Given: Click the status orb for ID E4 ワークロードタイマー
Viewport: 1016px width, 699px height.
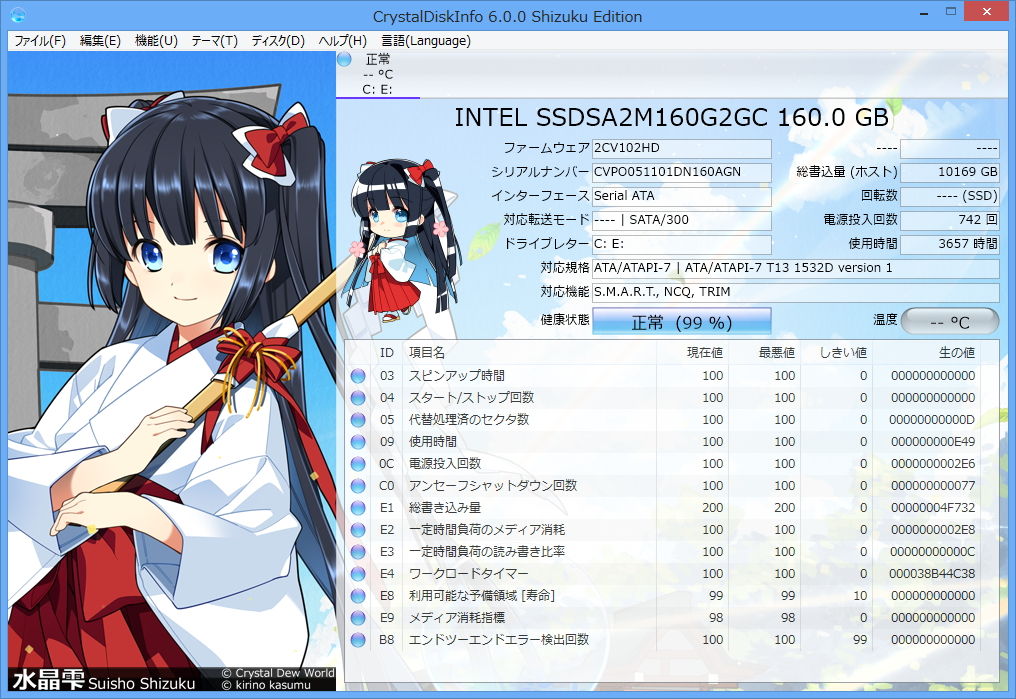Looking at the screenshot, I should pos(358,574).
